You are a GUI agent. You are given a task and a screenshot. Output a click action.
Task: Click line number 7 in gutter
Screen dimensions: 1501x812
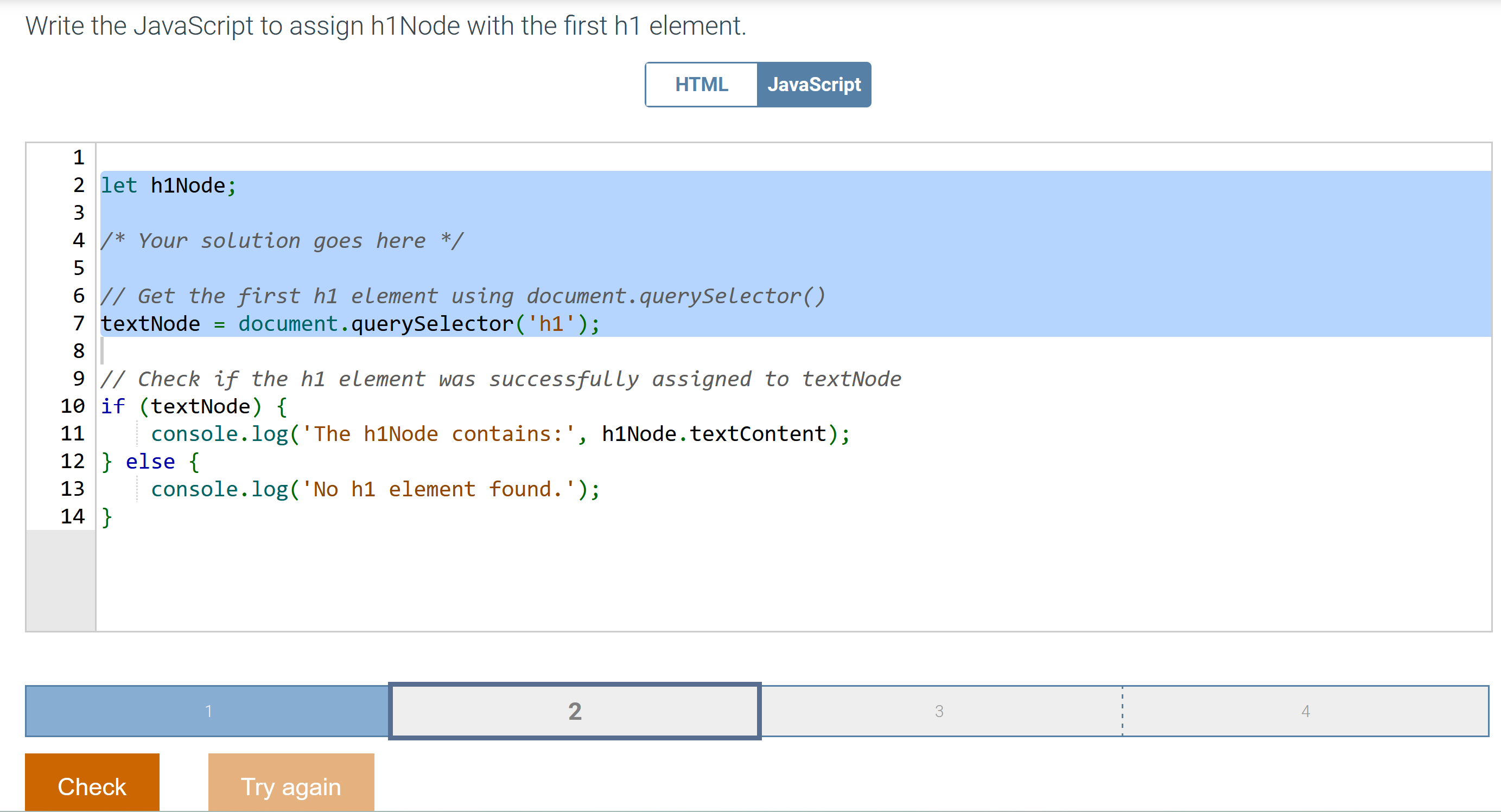pyautogui.click(x=79, y=323)
